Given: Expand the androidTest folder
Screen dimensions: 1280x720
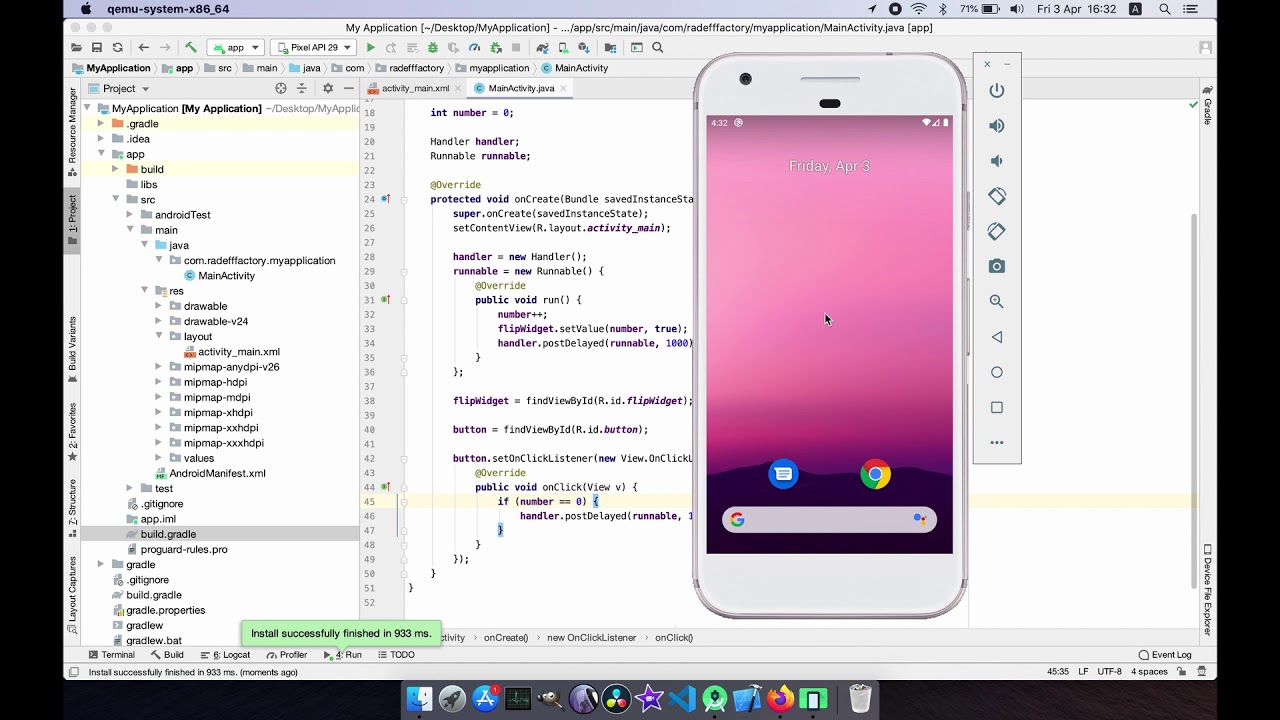Looking at the screenshot, I should tap(129, 215).
